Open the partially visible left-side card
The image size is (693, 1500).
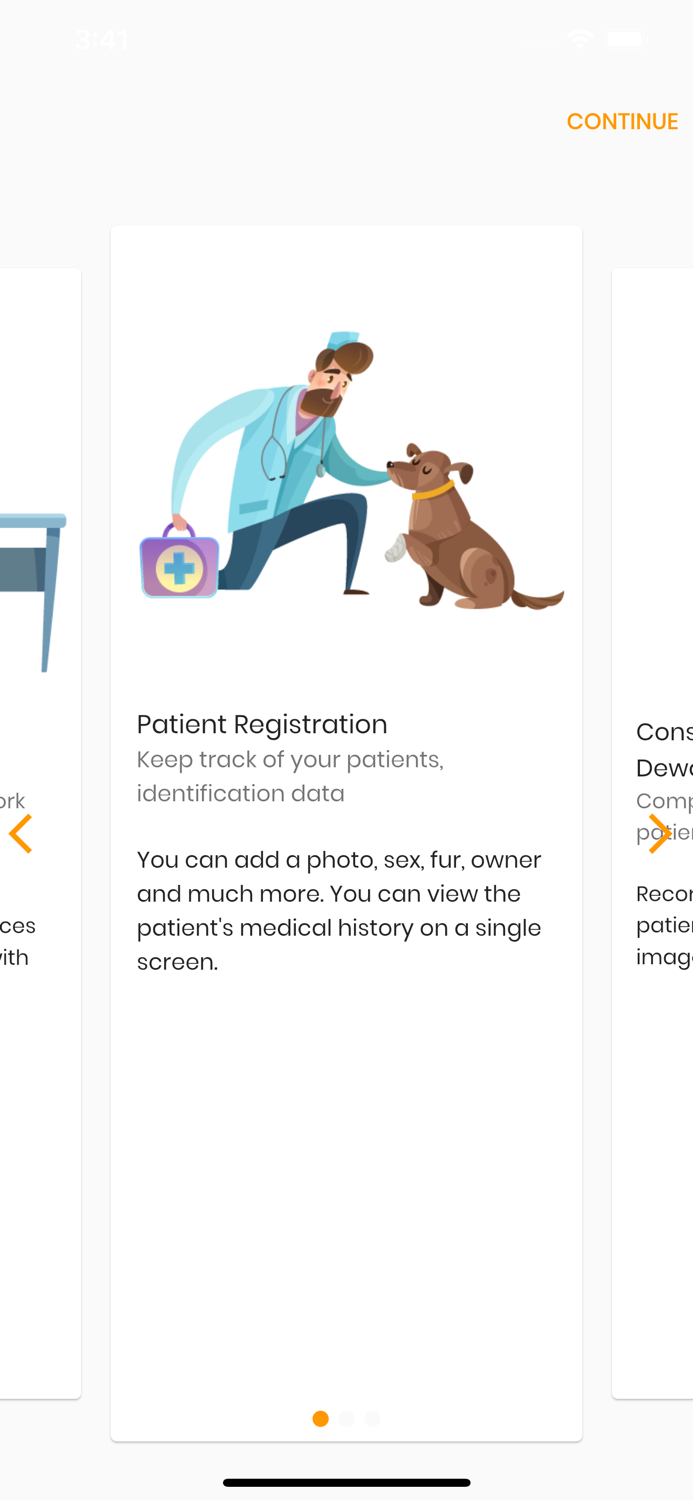tap(38, 1100)
